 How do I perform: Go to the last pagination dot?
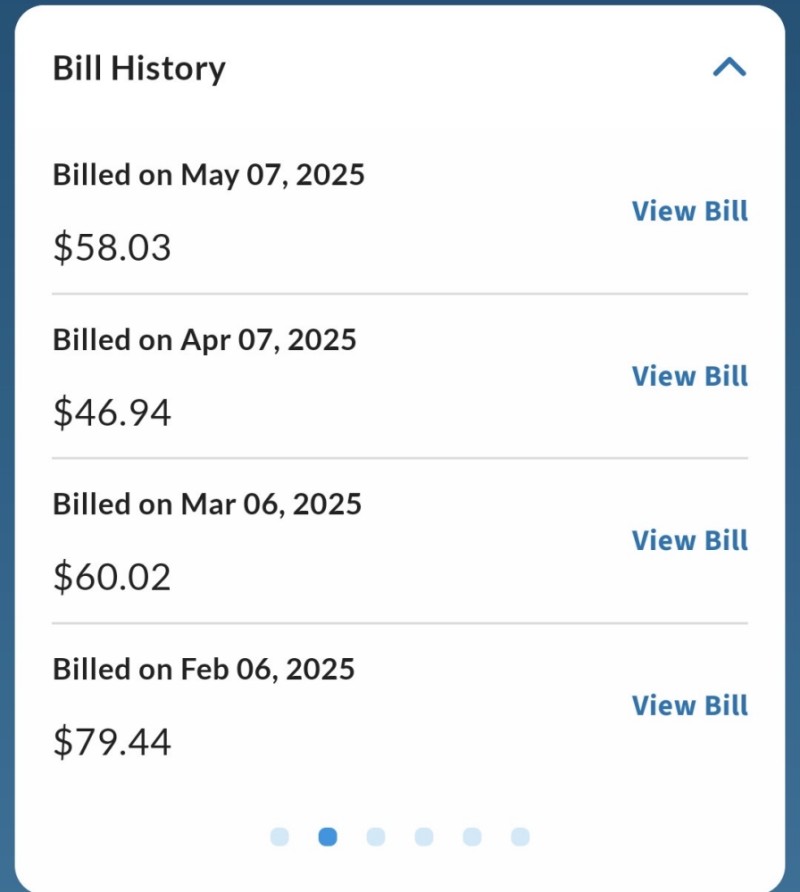pyautogui.click(x=520, y=836)
